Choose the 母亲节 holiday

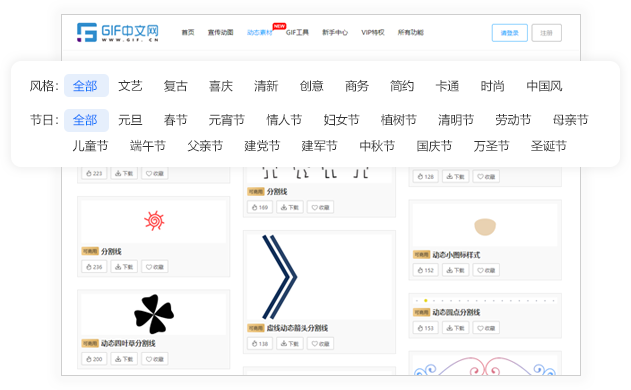click(570, 120)
